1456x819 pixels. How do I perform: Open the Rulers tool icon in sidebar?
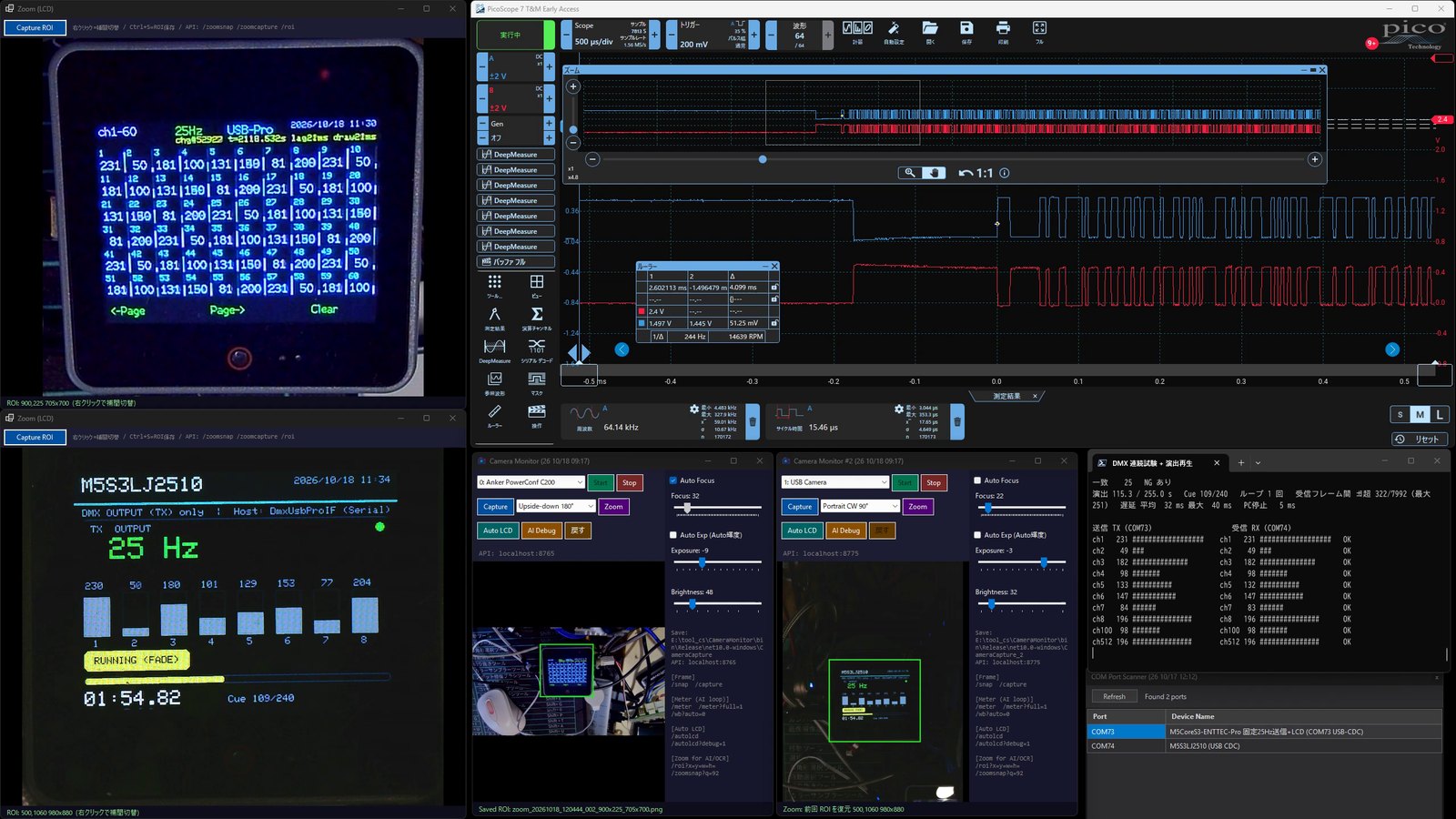[495, 414]
